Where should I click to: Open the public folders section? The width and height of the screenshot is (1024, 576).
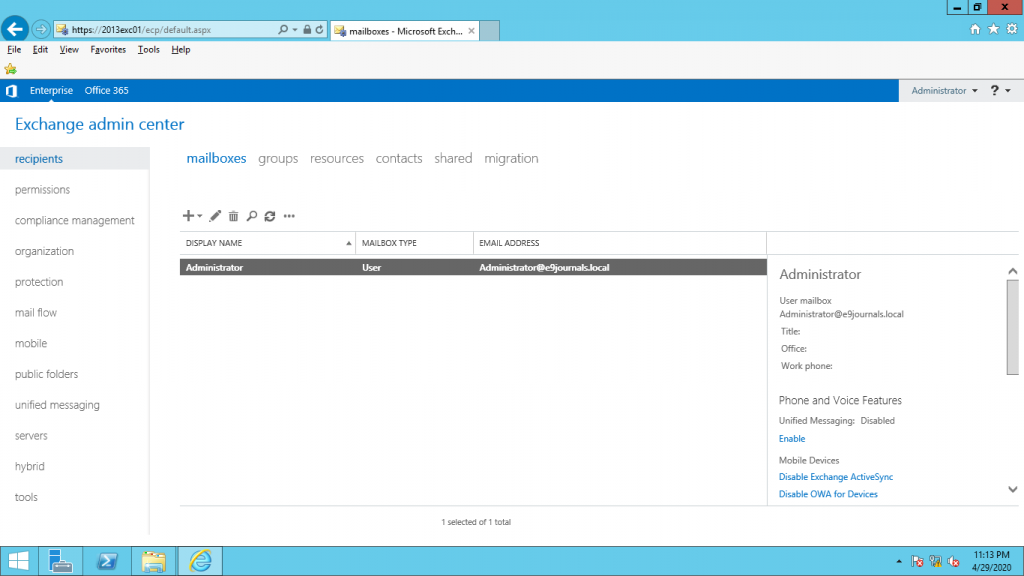(46, 374)
